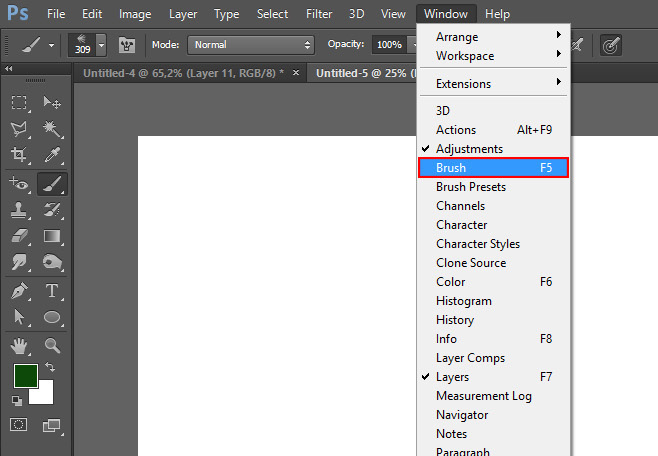This screenshot has height=456, width=658.
Task: Uncheck Layers in the Window menu
Action: tap(452, 377)
